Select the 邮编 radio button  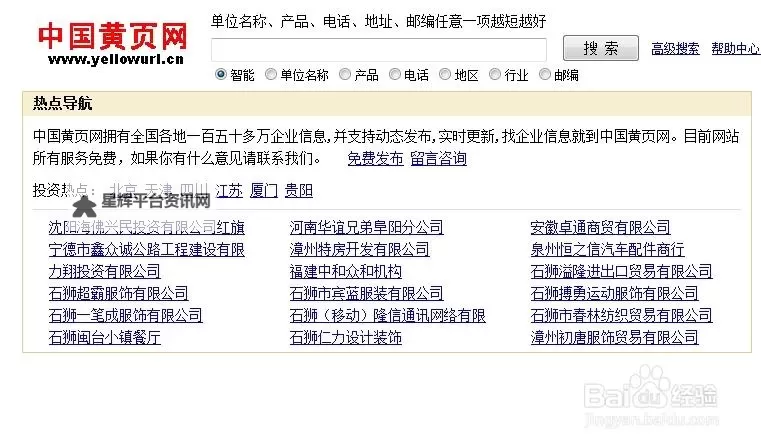[545, 74]
